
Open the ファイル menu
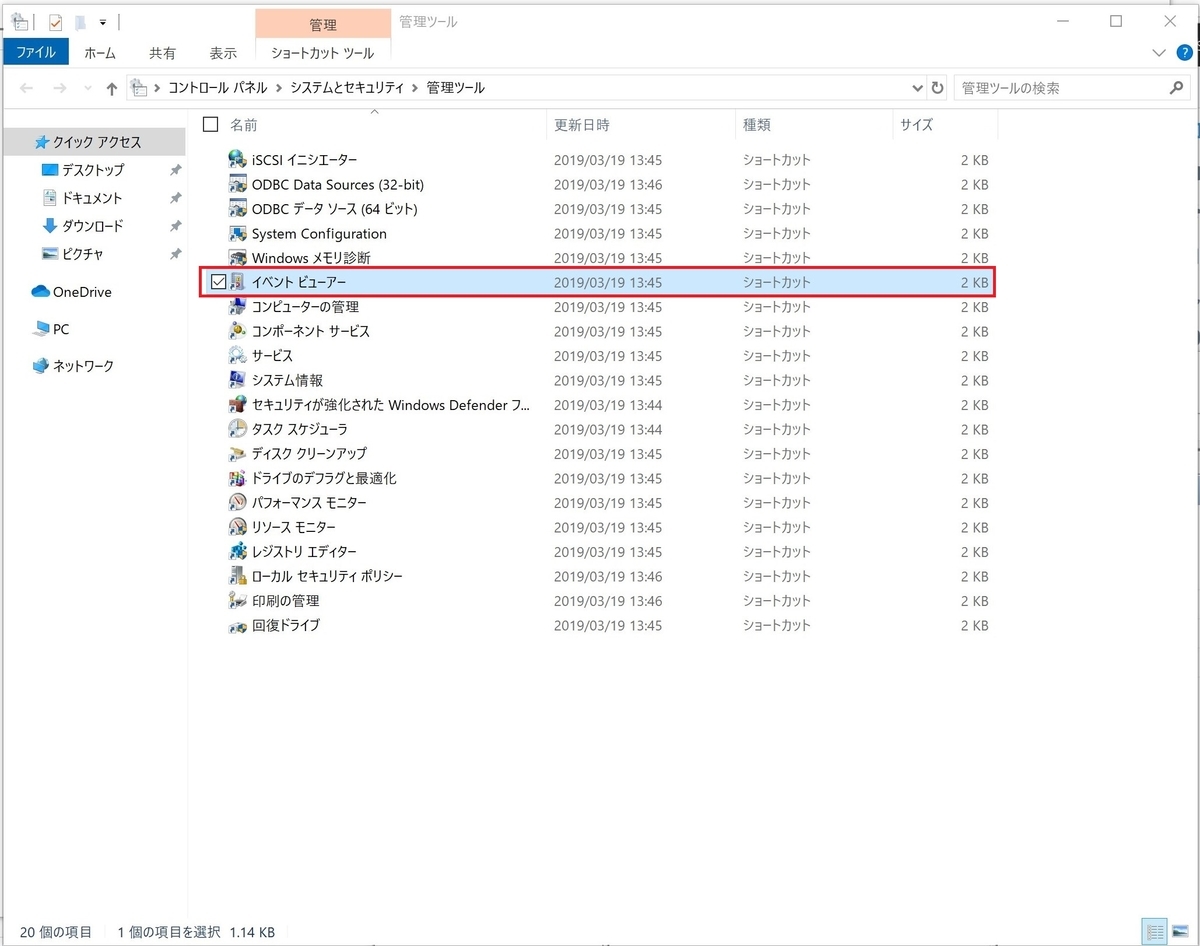tap(36, 53)
